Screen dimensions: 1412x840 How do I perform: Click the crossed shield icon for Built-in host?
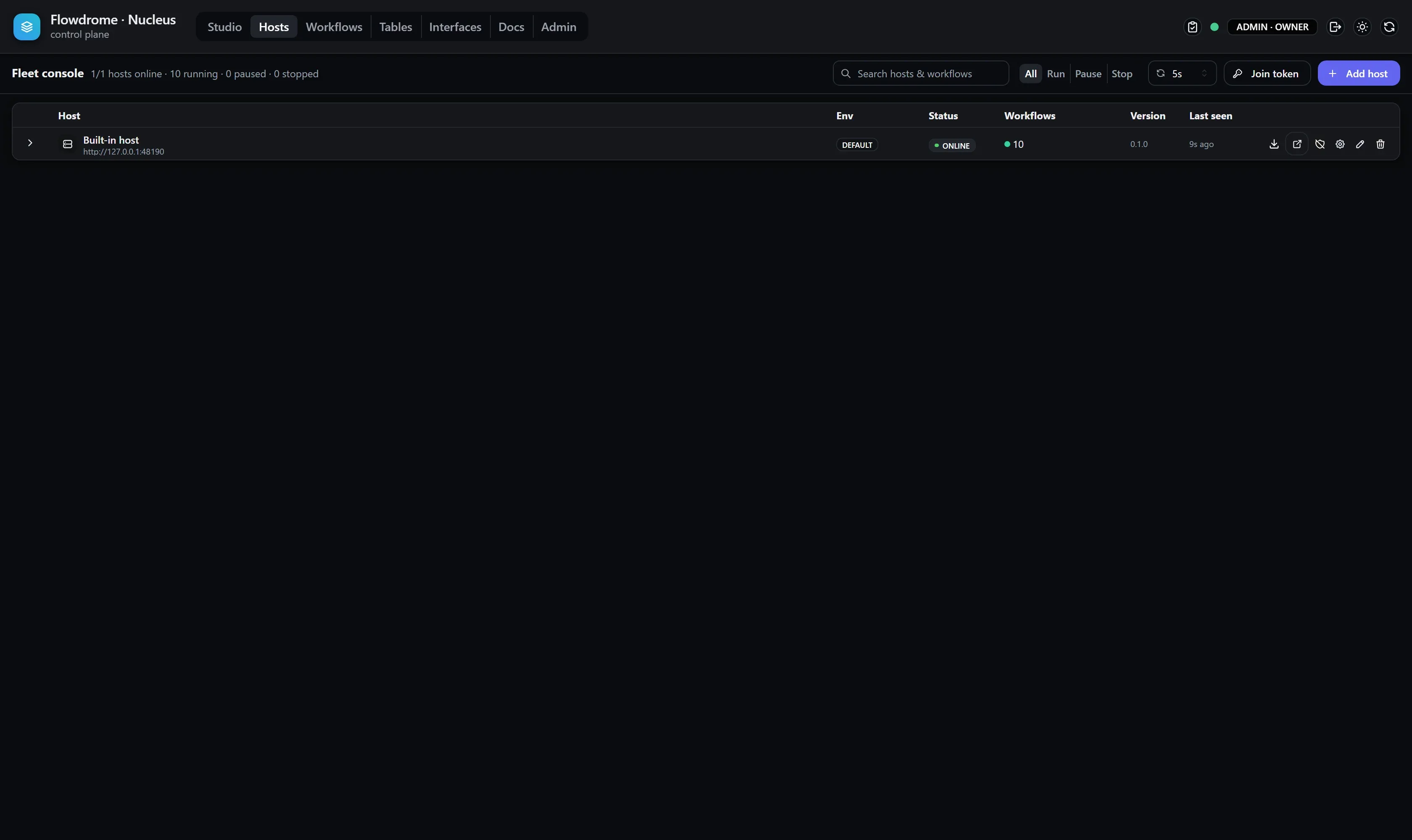click(1320, 144)
